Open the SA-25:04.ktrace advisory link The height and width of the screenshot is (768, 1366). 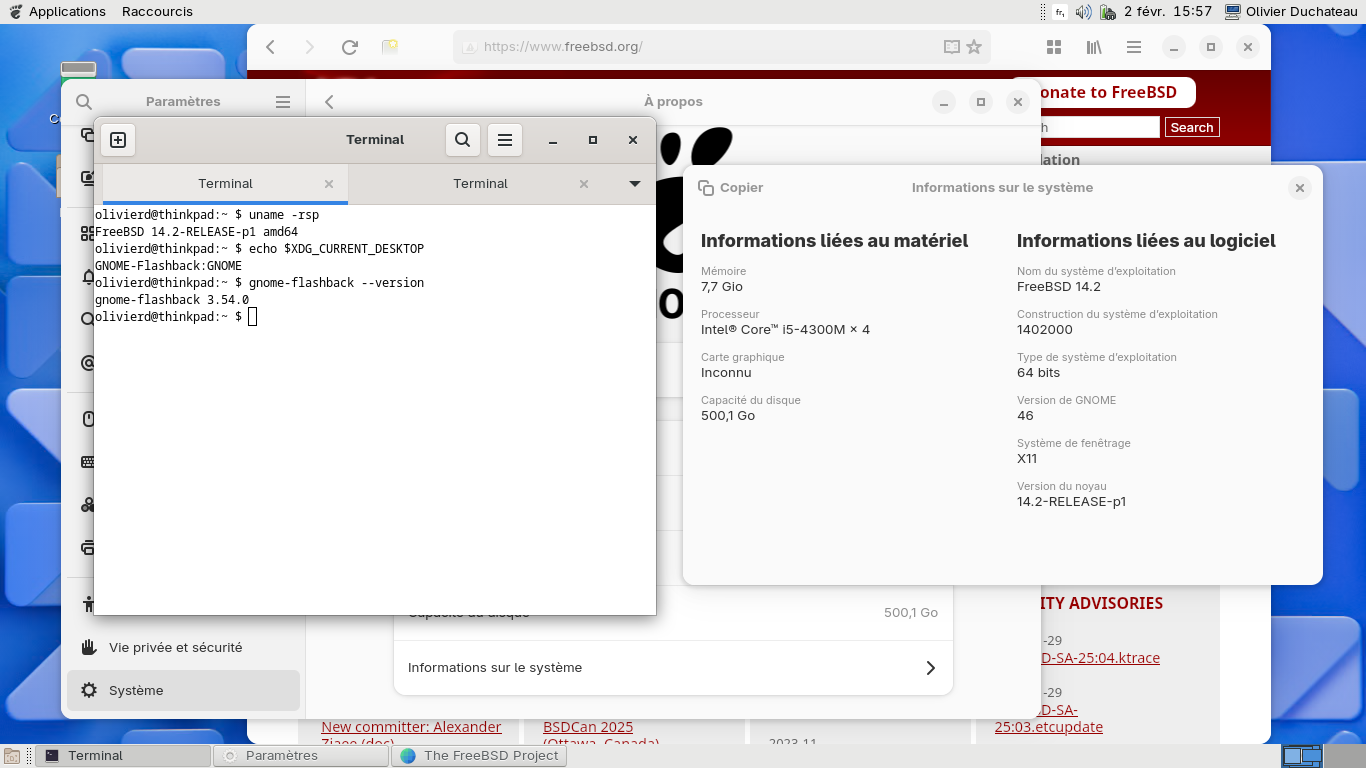(1100, 658)
